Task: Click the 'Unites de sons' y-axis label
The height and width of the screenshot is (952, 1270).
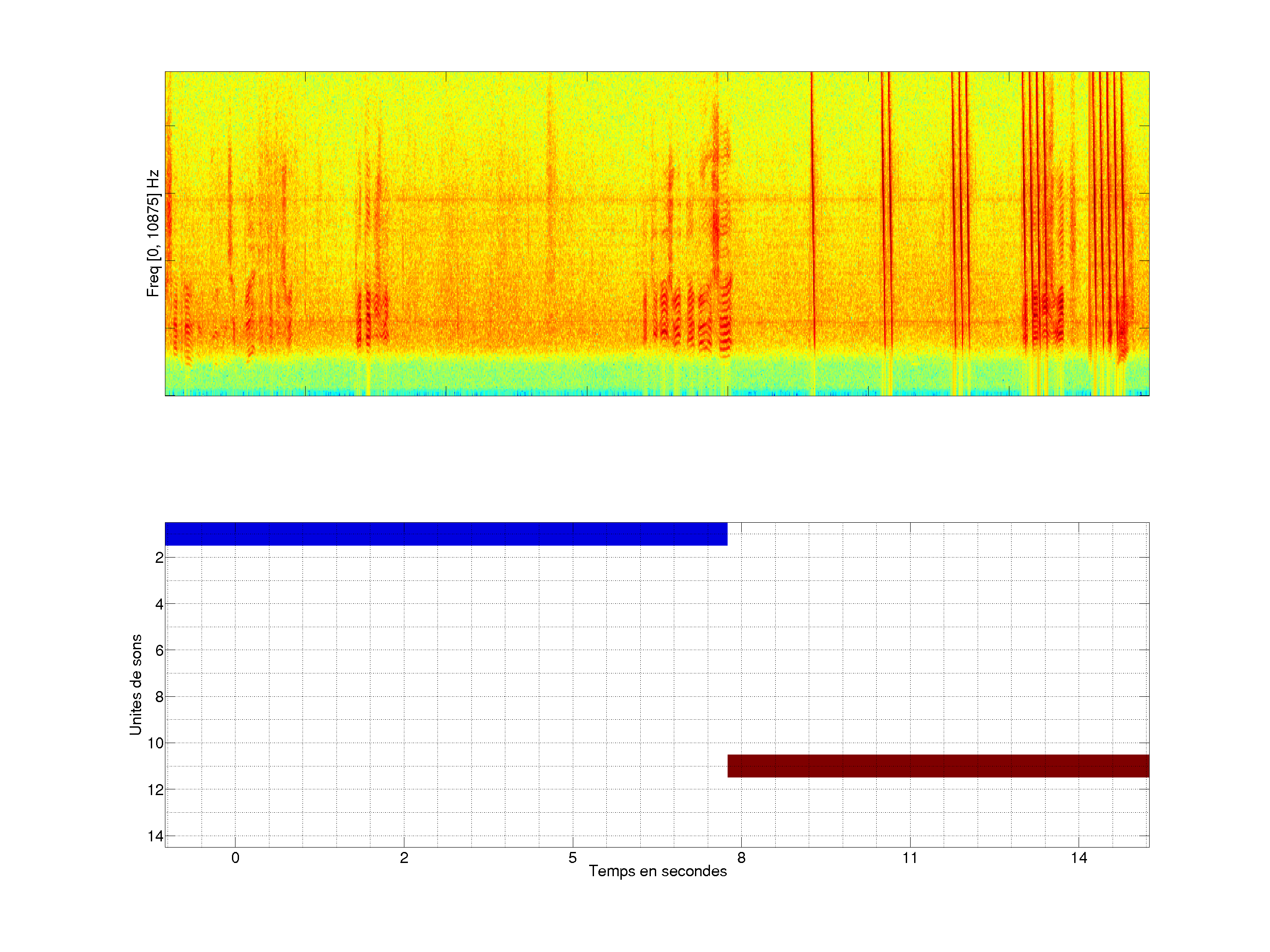Action: (135, 684)
